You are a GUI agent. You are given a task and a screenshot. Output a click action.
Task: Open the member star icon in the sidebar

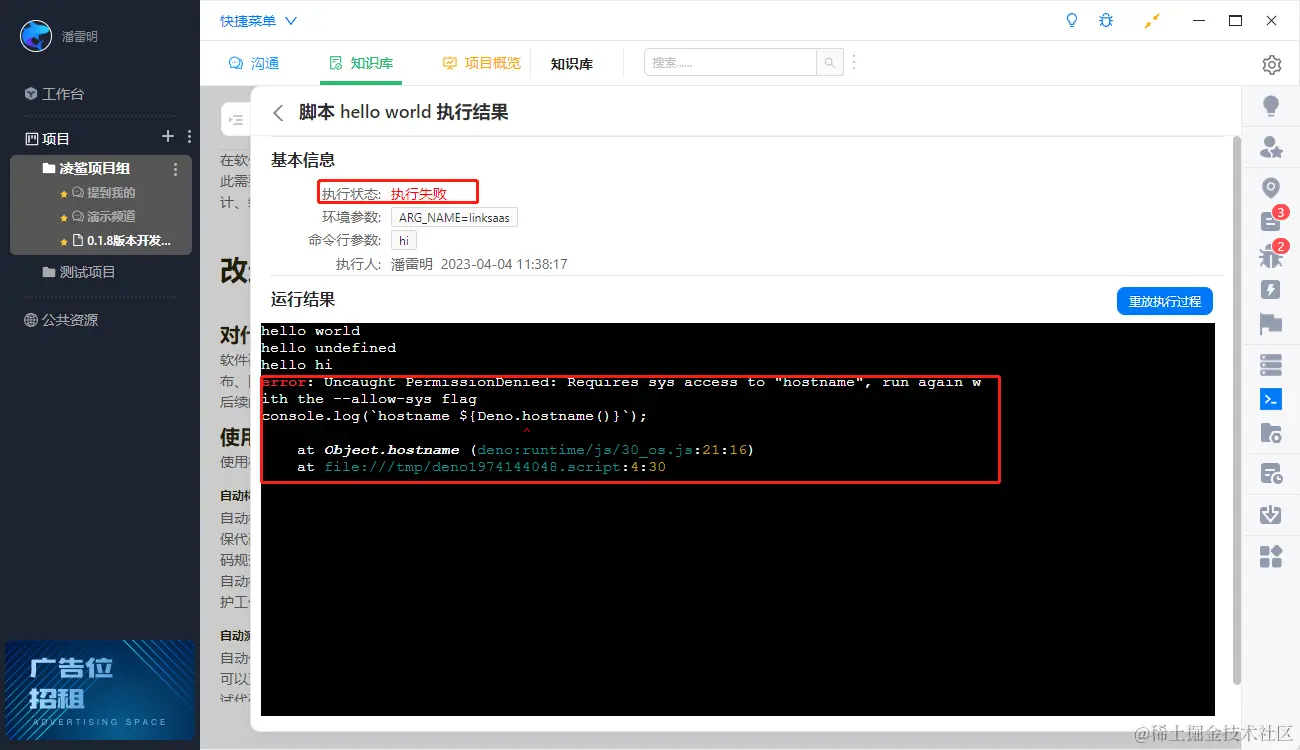(1271, 148)
